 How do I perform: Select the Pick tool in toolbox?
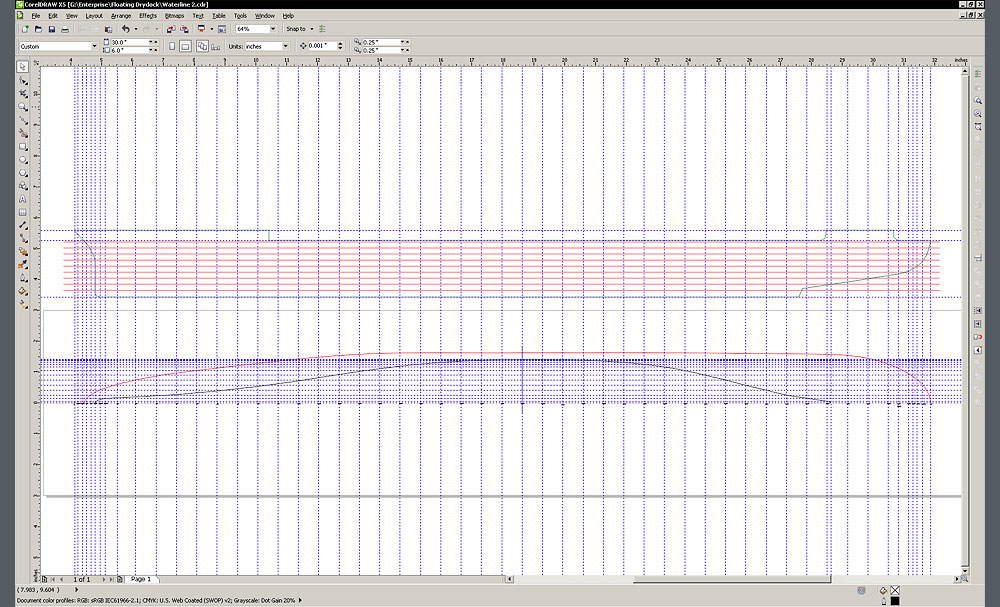(23, 67)
